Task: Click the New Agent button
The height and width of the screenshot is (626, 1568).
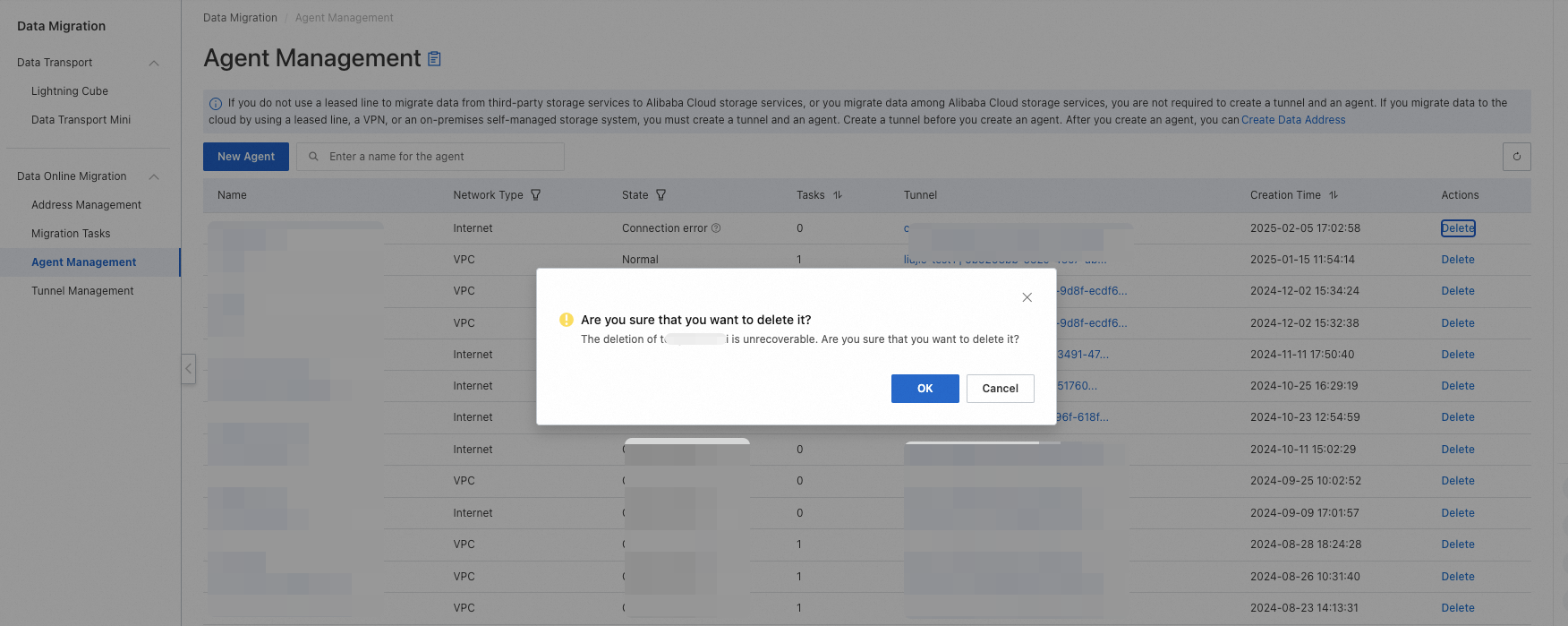Action: click(246, 157)
